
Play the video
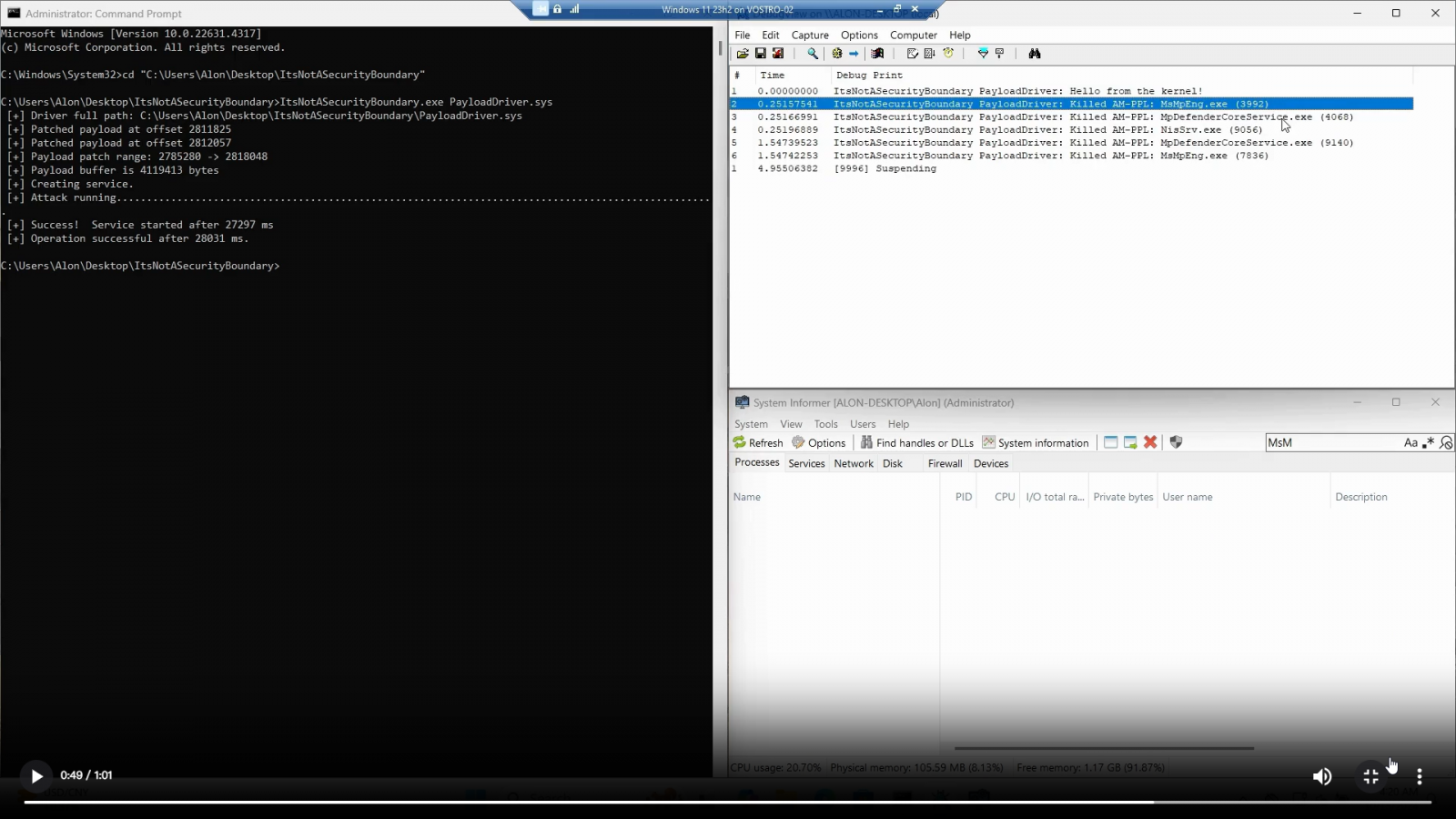click(36, 776)
